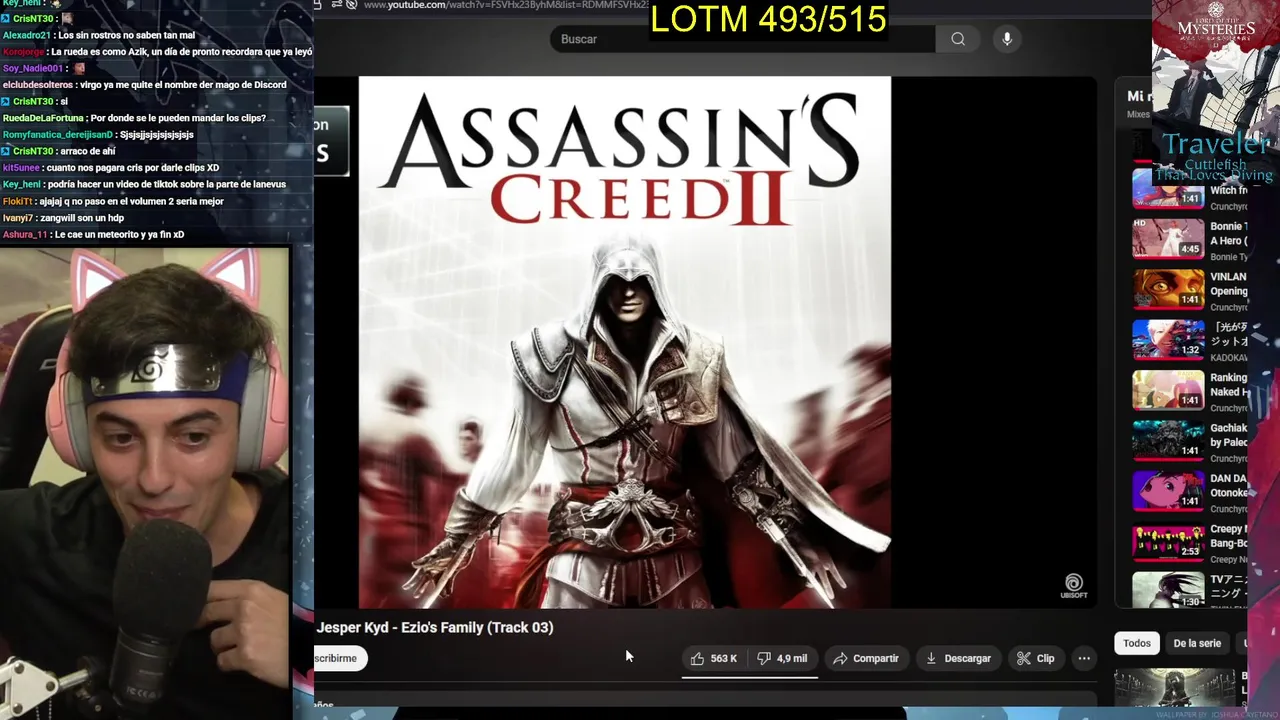
Task: Create a Clip using scissors button
Action: [1036, 658]
